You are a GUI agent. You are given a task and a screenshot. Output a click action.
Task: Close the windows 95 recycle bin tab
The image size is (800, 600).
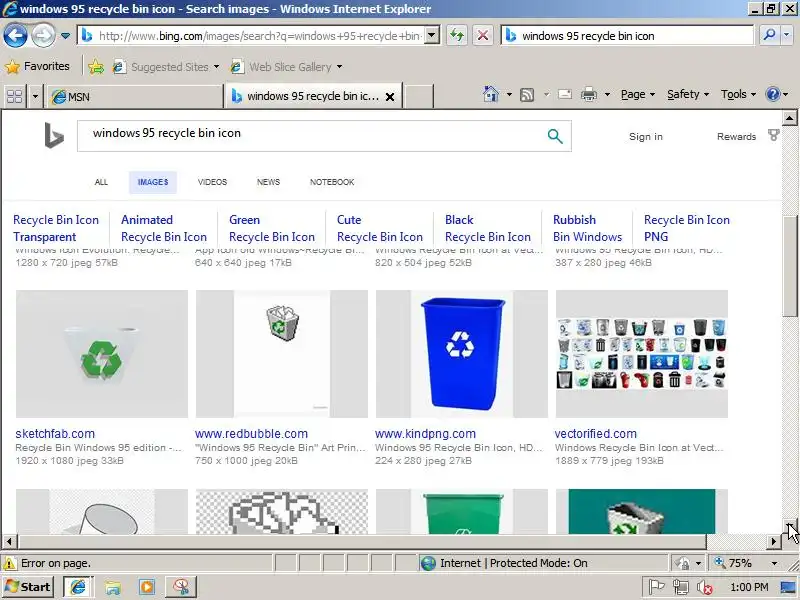[390, 96]
